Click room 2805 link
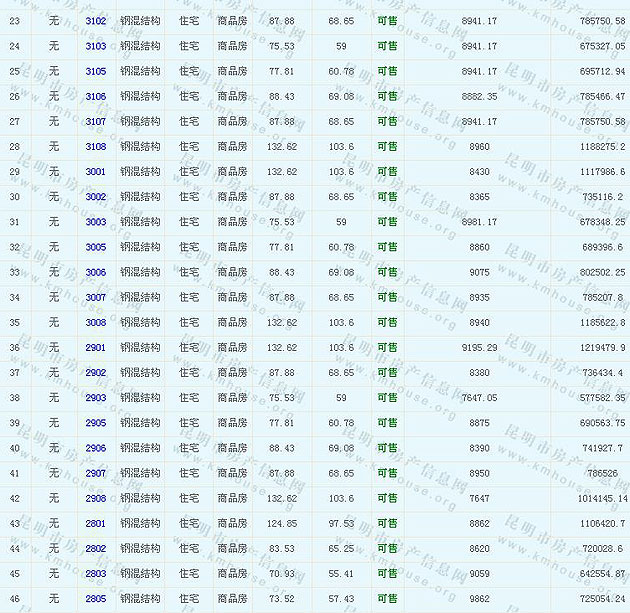 point(96,599)
